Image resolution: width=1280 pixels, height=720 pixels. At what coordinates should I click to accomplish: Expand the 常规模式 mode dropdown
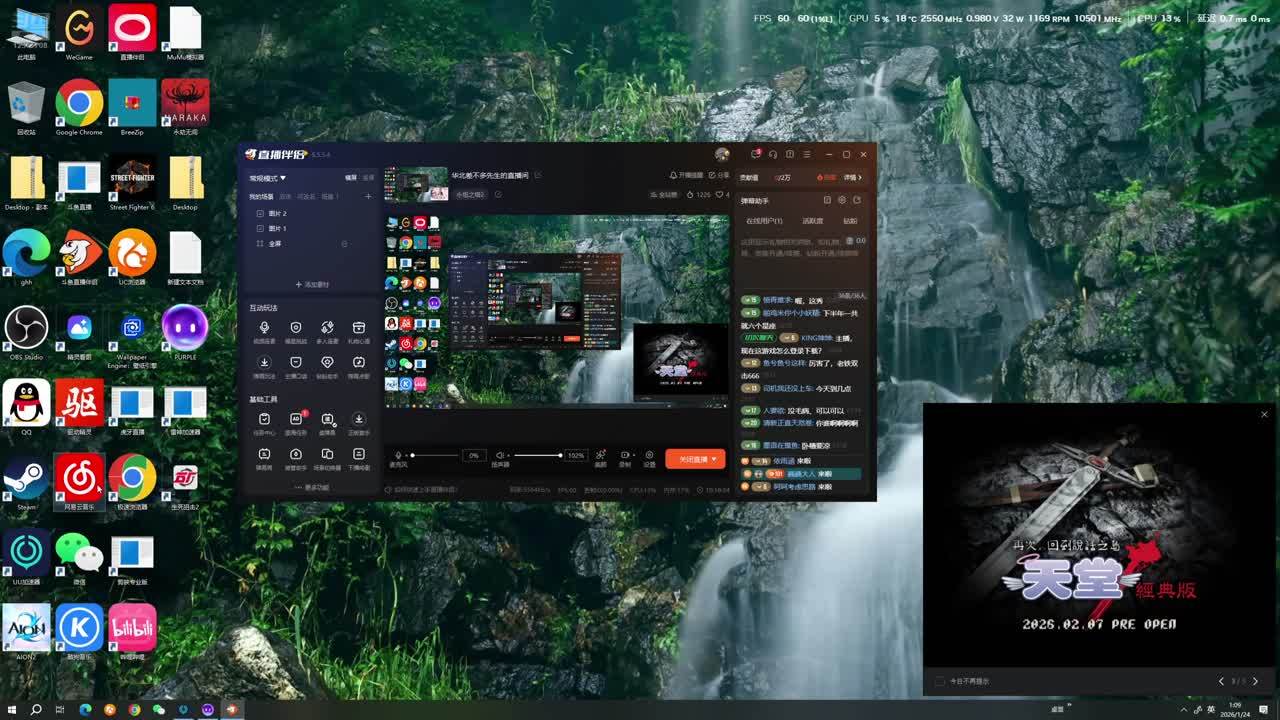click(268, 178)
